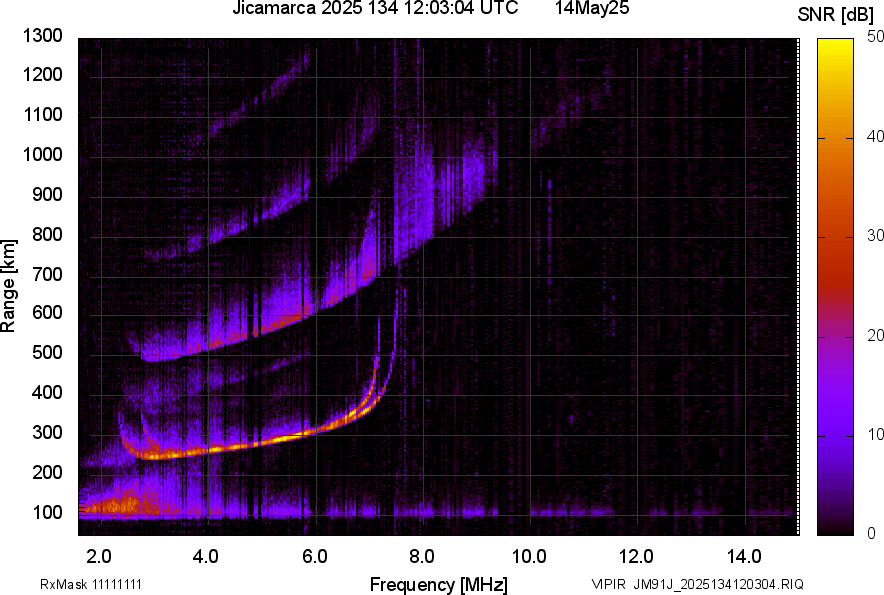Screen dimensions: 884x595
Task: Click the frequency tick label 10.0
Action: 529,557
